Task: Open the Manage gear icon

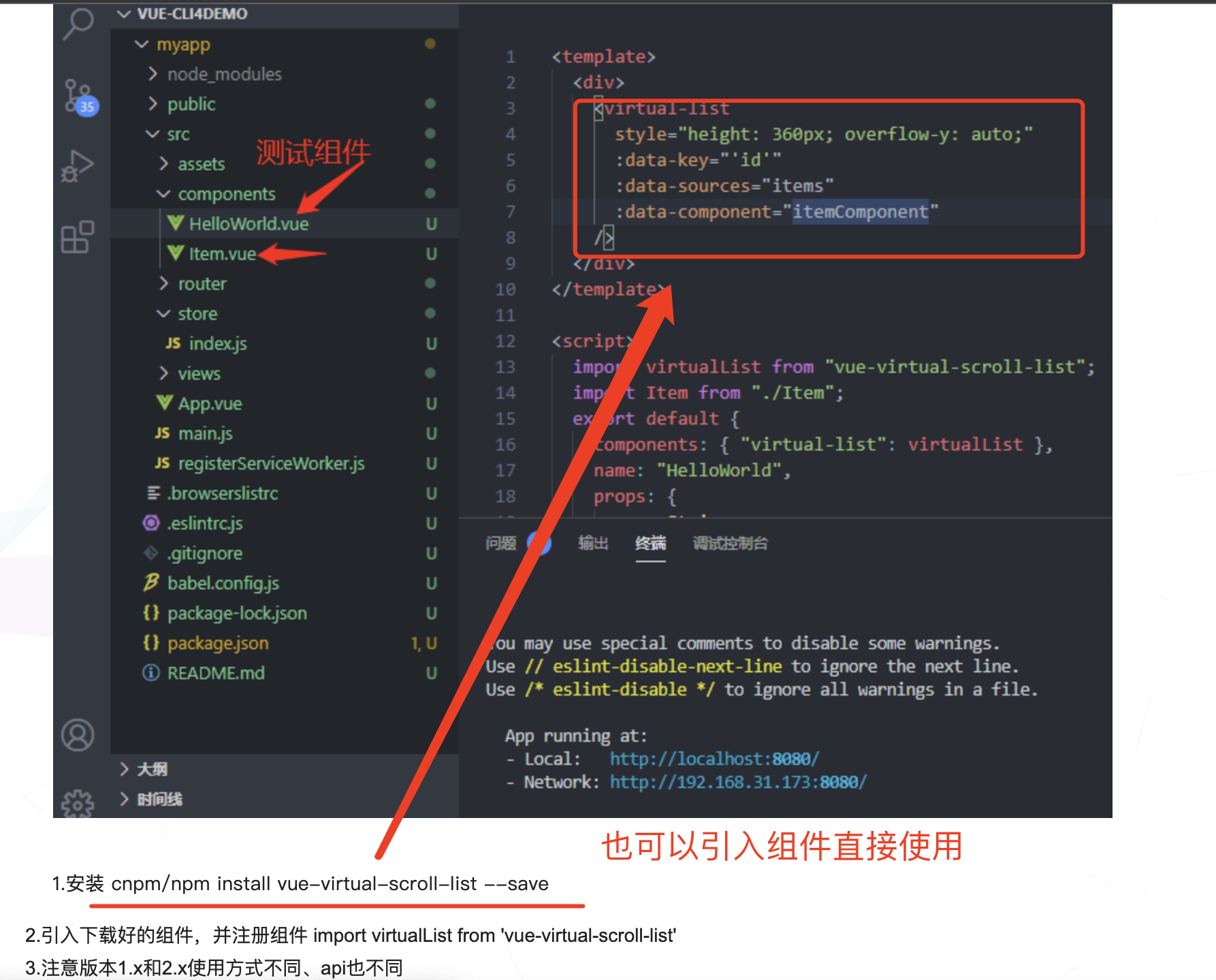Action: [78, 803]
